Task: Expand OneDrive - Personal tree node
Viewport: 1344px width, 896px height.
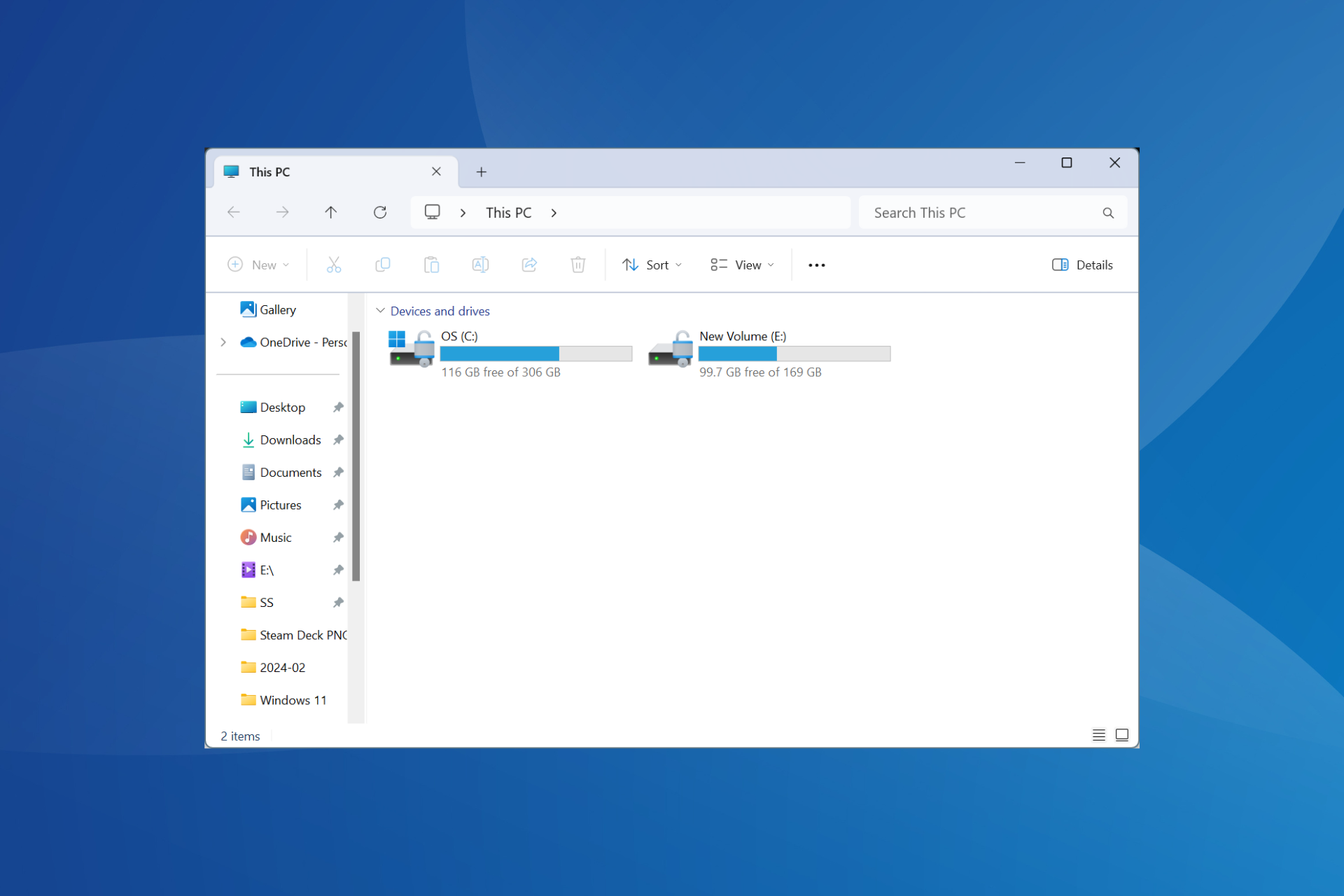Action: point(223,342)
